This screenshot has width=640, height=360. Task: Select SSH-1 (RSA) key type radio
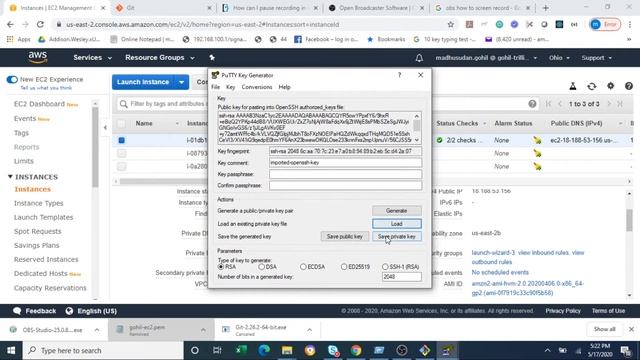coord(385,267)
